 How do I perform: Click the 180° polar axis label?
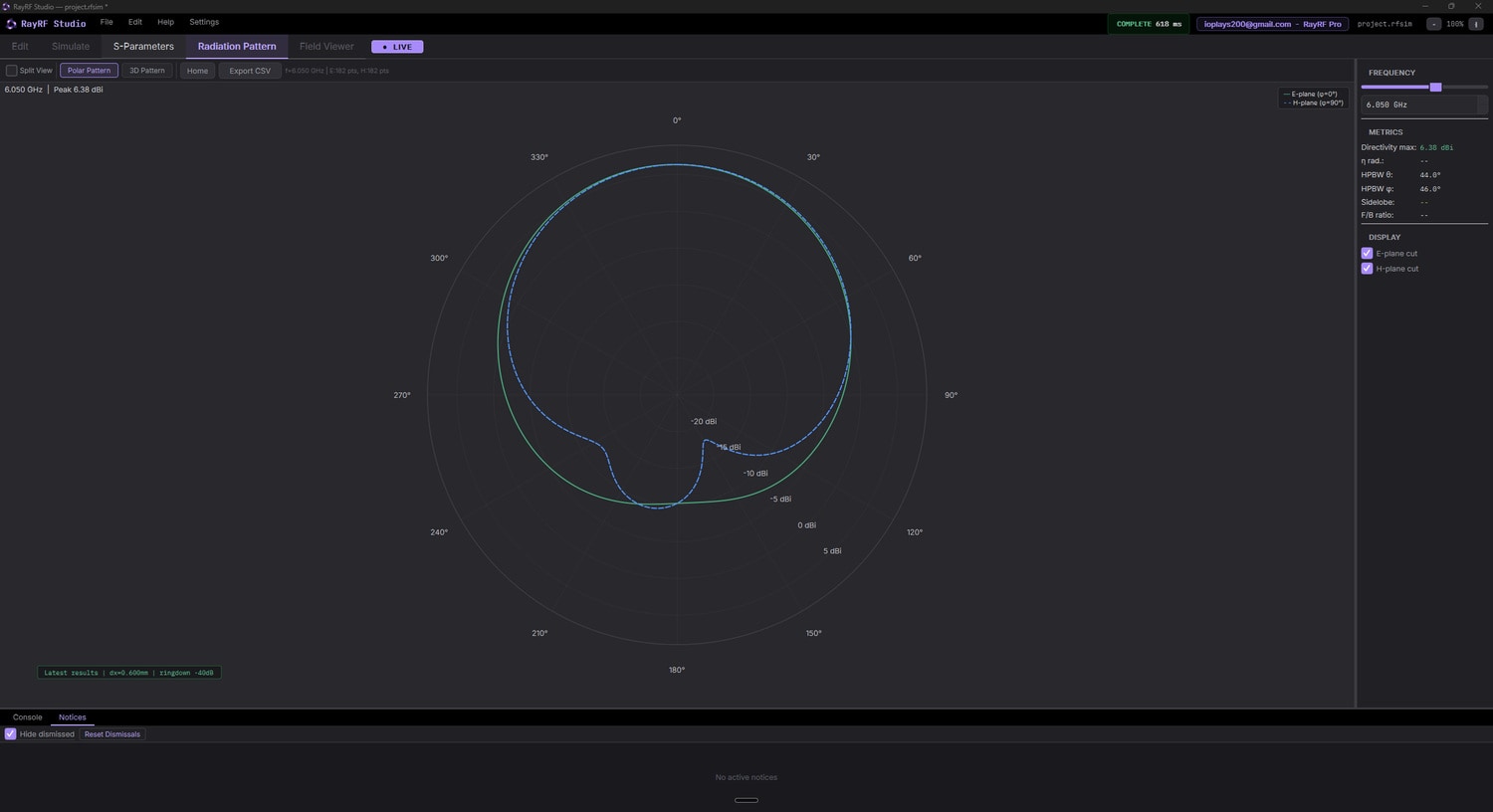pyautogui.click(x=677, y=670)
